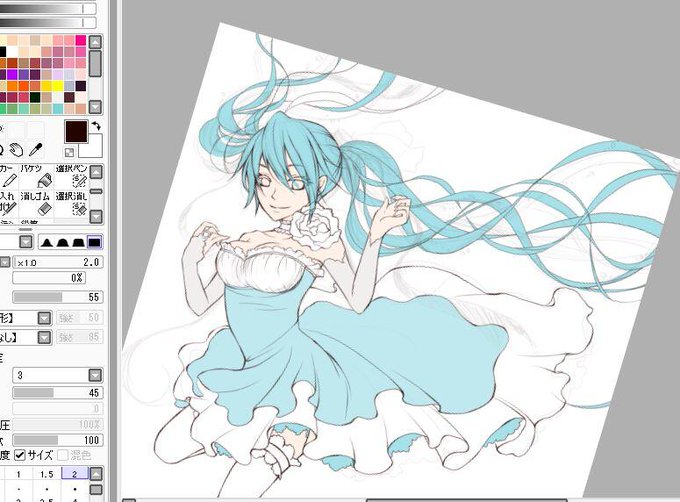Toggle the transparent color checker icon
This screenshot has width=680, height=502.
pyautogui.click(x=69, y=152)
